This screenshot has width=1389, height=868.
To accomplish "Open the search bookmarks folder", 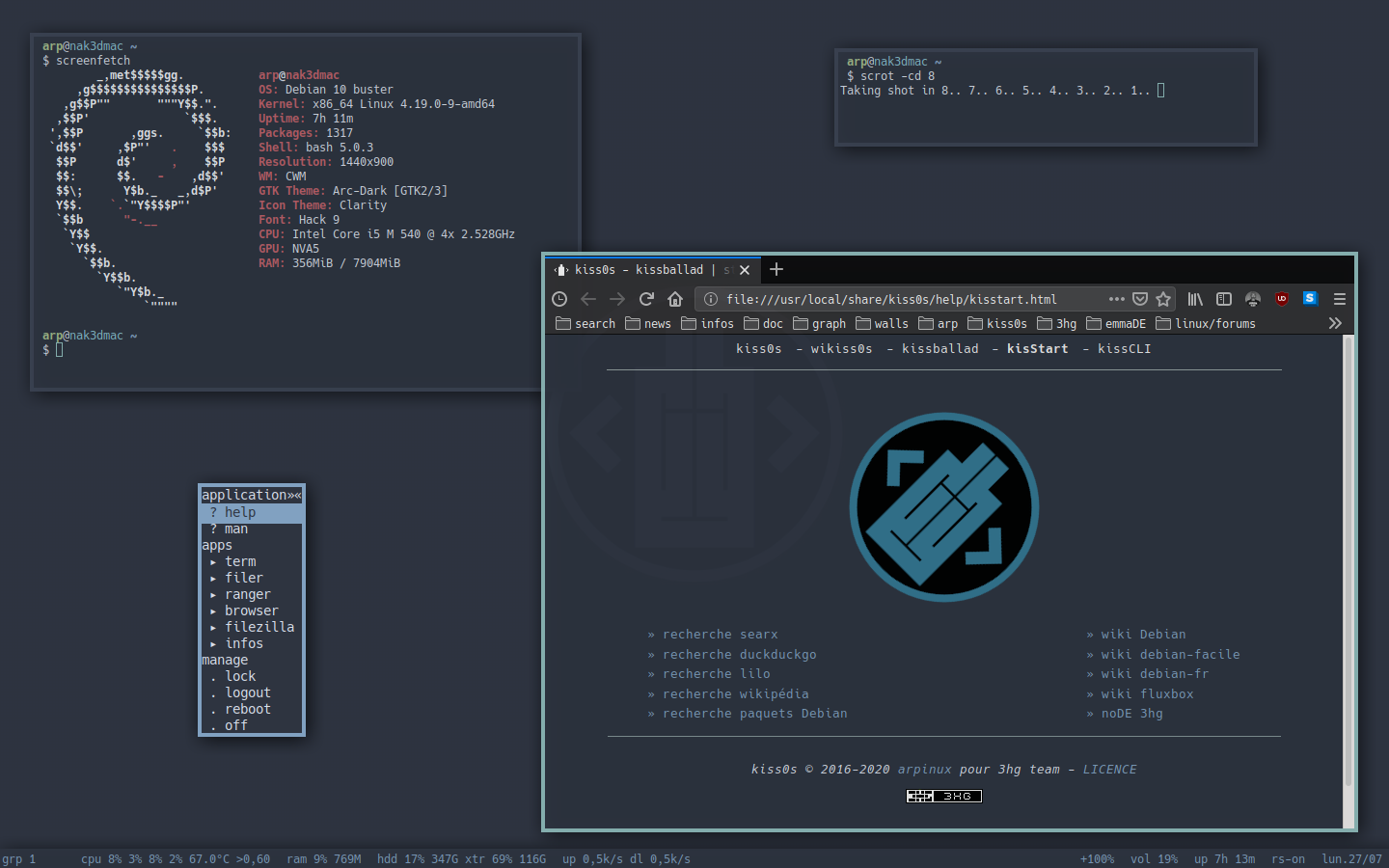I will [586, 324].
